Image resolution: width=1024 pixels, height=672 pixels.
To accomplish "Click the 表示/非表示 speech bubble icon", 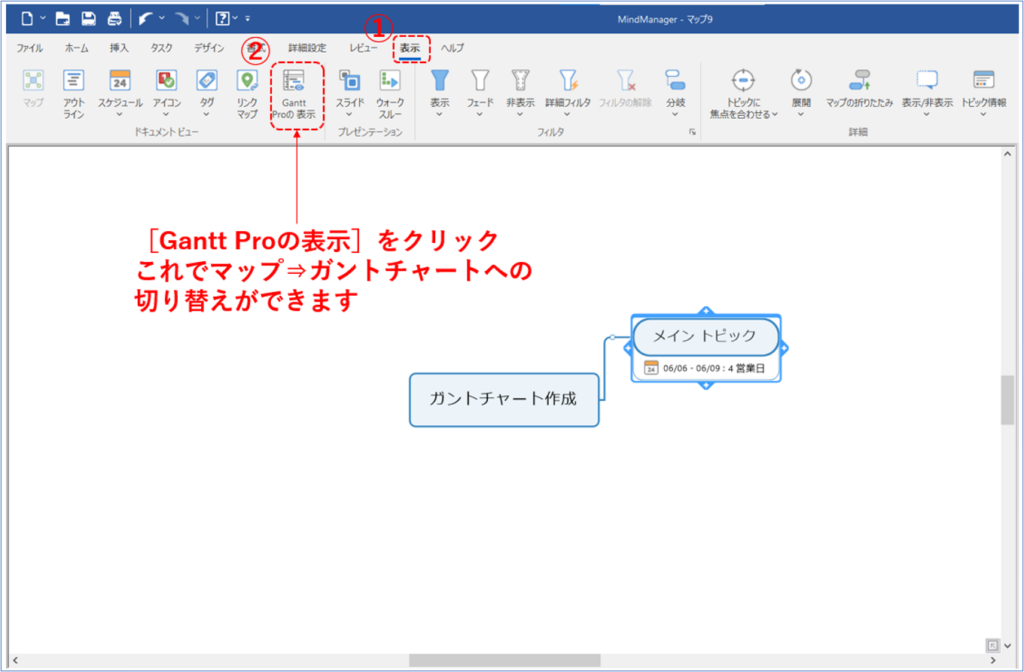I will click(927, 81).
